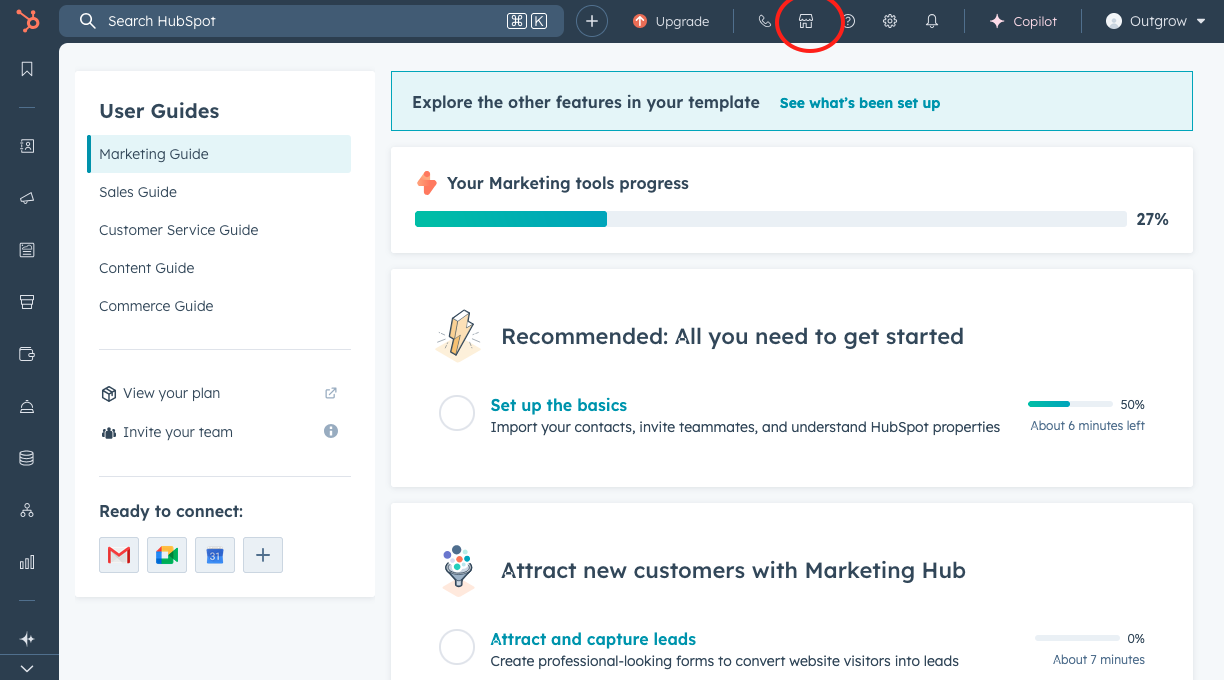Image resolution: width=1224 pixels, height=680 pixels.
Task: Open the Reporting bar chart icon
Action: (27, 562)
